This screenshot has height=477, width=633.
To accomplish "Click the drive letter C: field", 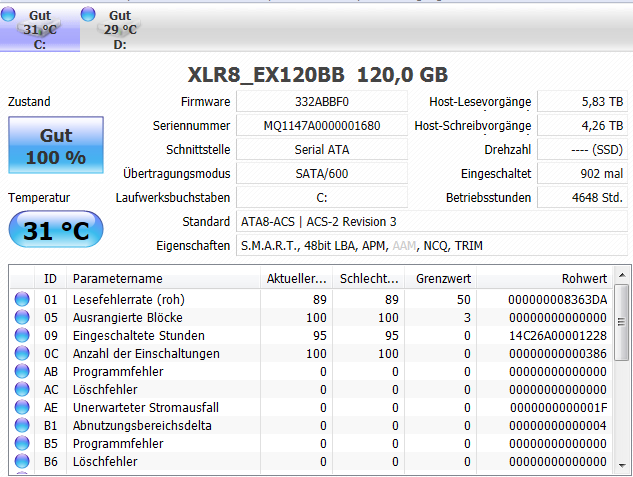I will tap(322, 198).
